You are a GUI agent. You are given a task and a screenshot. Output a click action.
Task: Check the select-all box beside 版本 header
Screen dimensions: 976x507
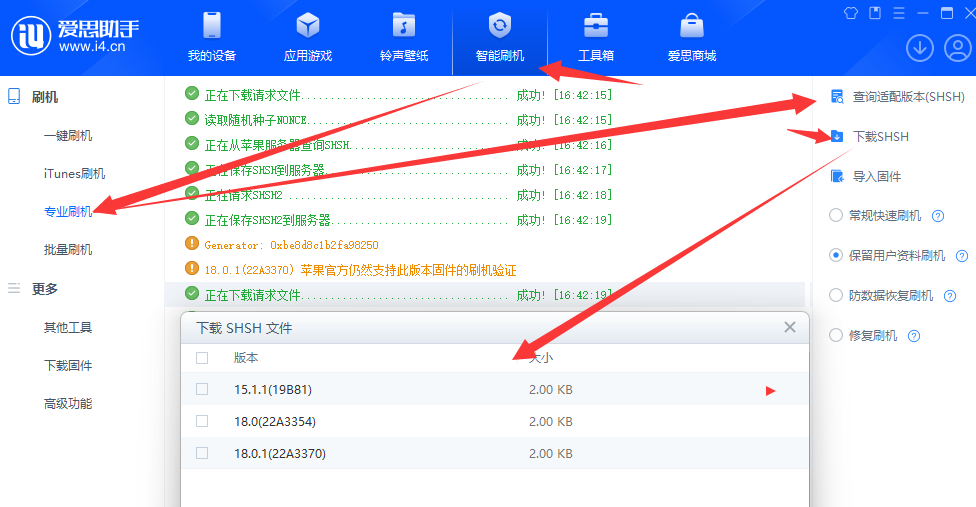pyautogui.click(x=202, y=357)
